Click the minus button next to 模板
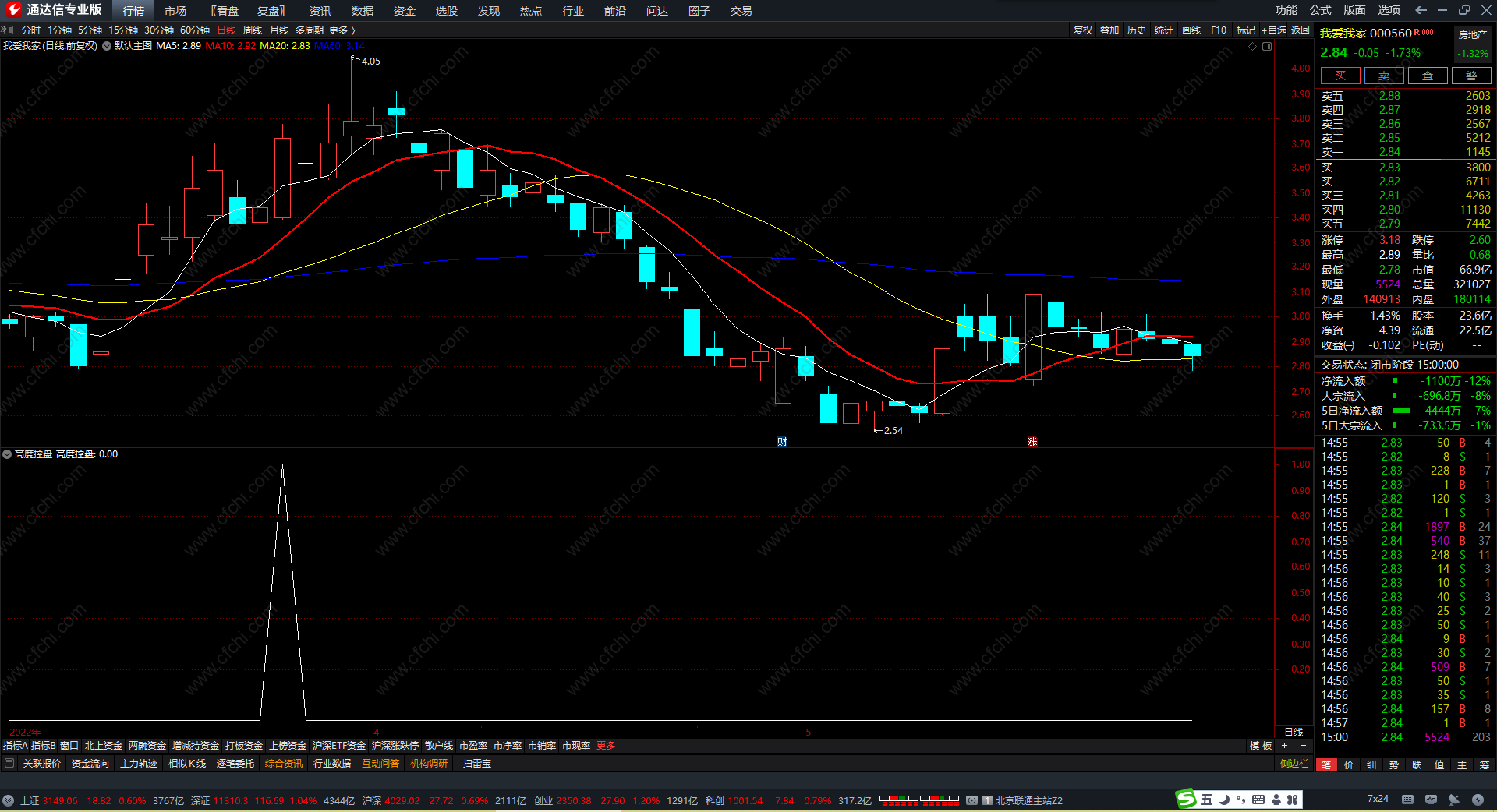1497x812 pixels. coord(1303,746)
